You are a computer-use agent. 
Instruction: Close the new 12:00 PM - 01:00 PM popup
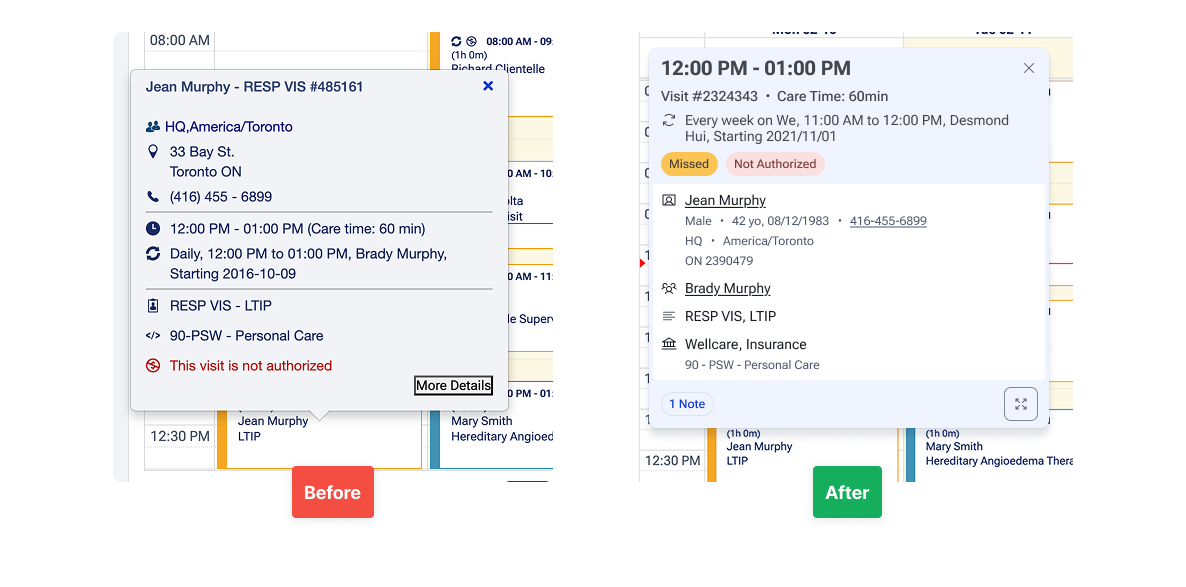click(x=1029, y=68)
